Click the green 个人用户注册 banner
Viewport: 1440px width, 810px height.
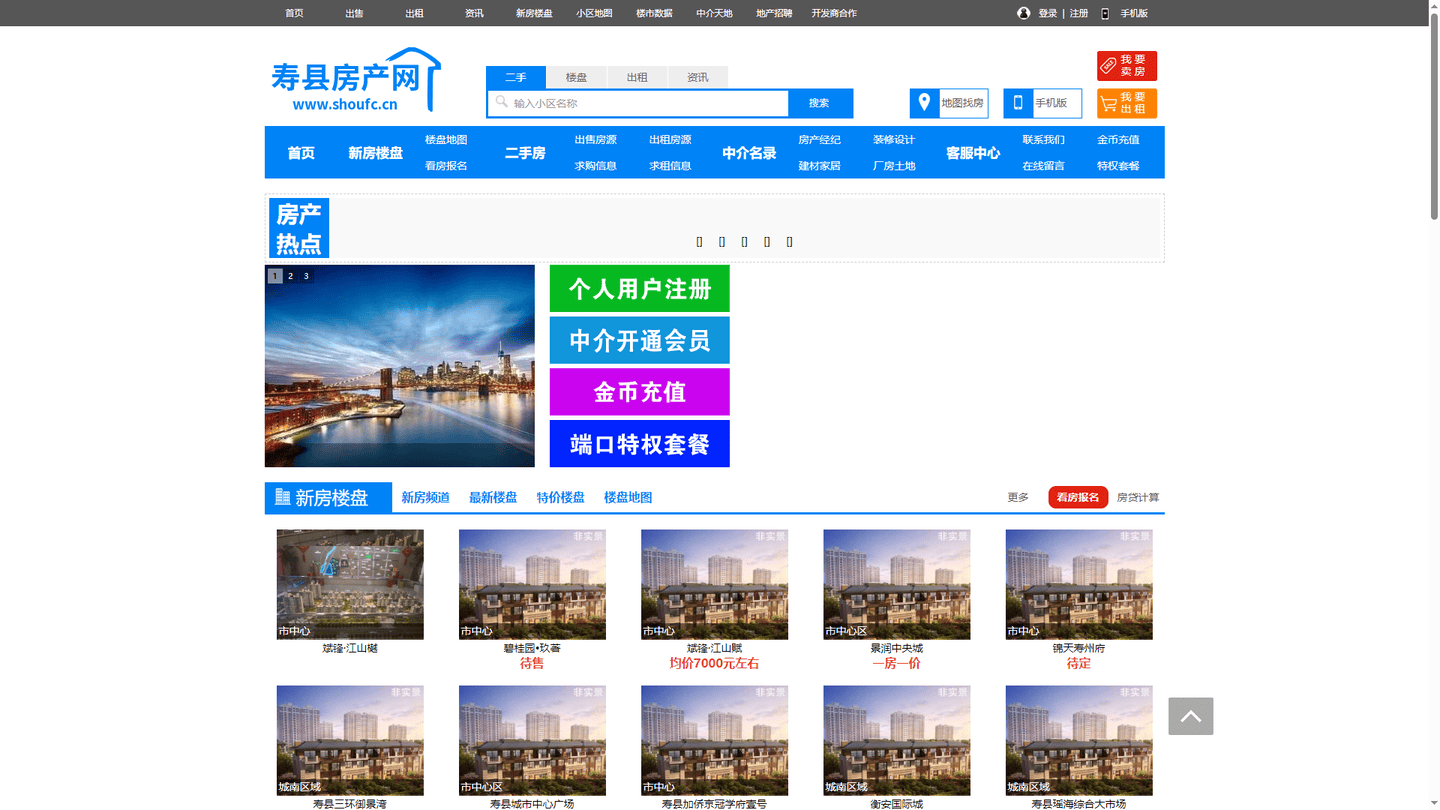(639, 289)
